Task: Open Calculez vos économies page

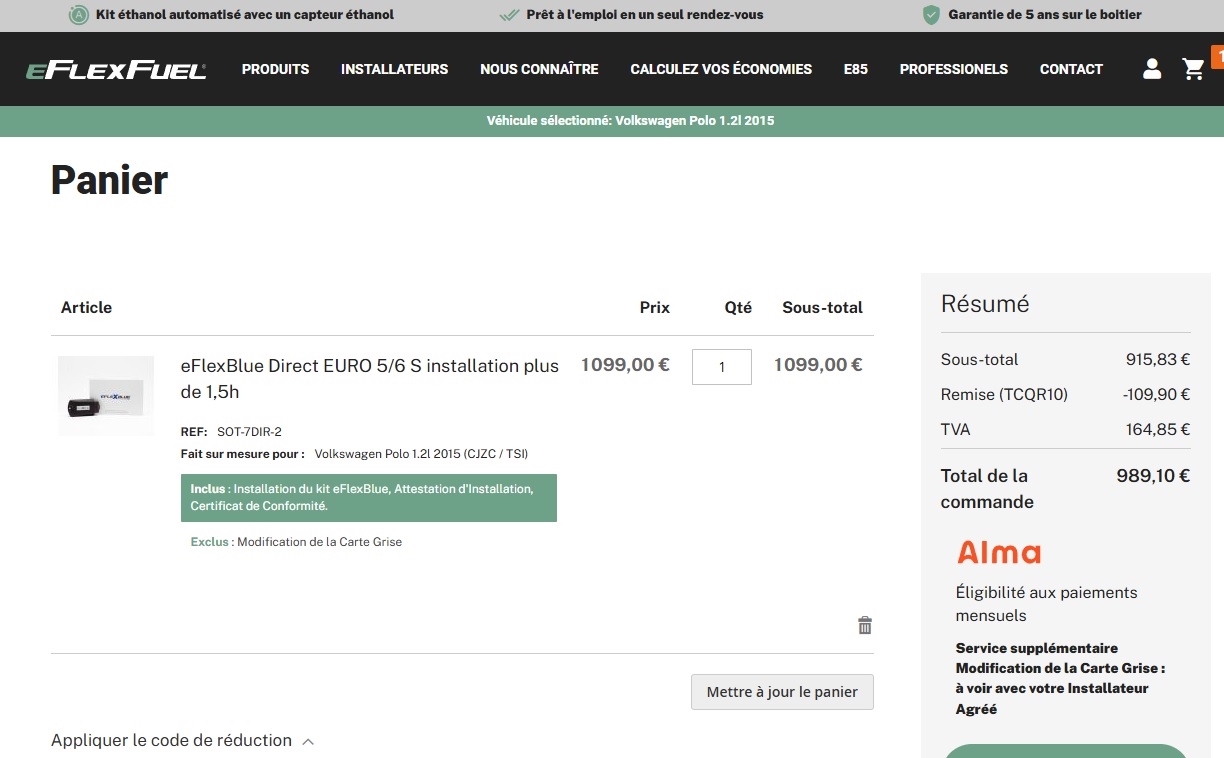Action: 721,69
